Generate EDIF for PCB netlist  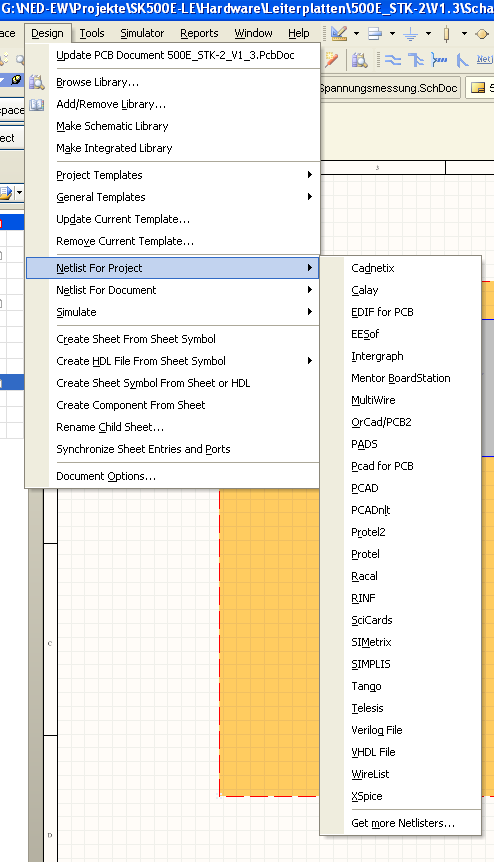click(x=401, y=312)
